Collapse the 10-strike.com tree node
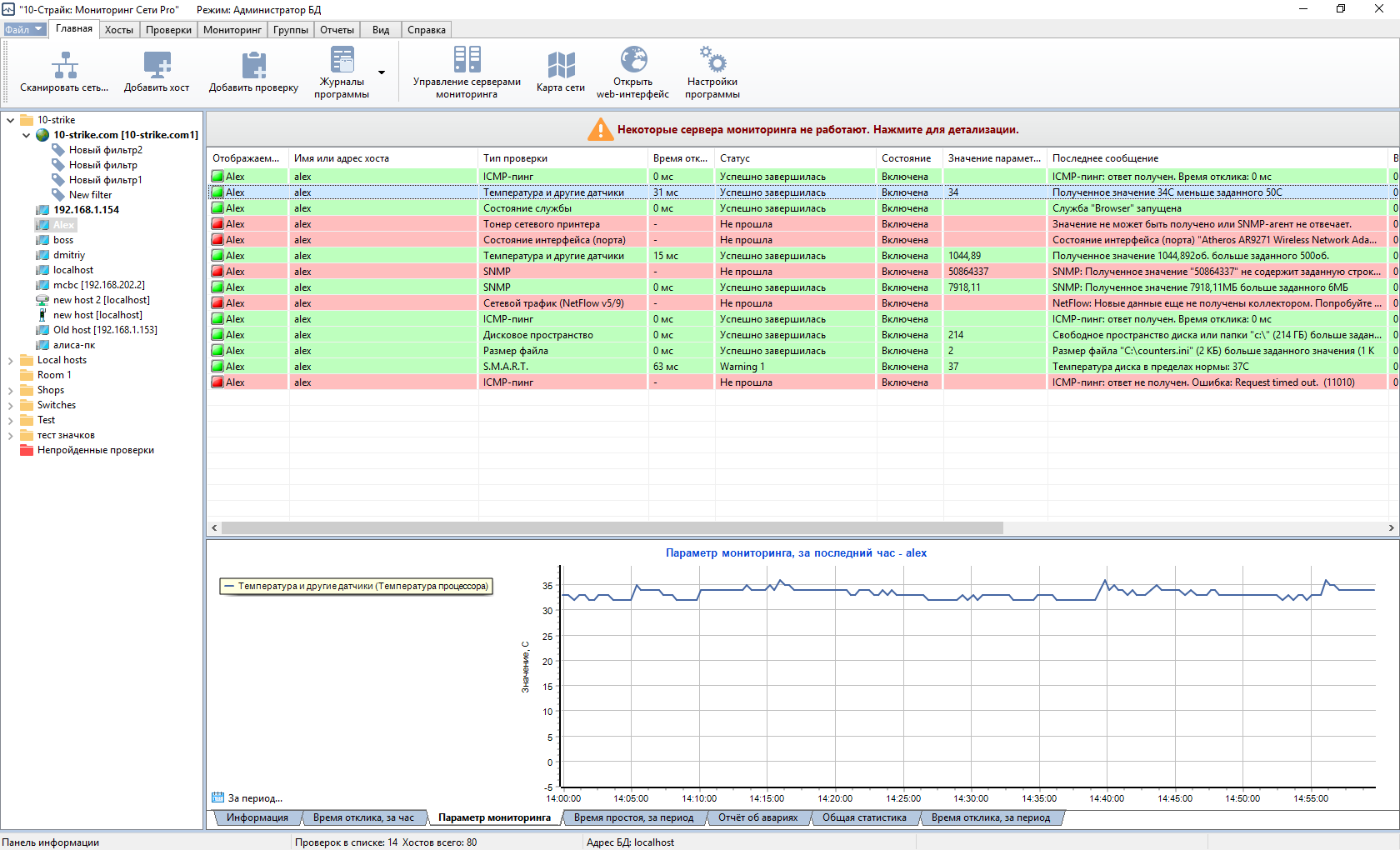Screen dimensions: 1400x850 (x=26, y=135)
